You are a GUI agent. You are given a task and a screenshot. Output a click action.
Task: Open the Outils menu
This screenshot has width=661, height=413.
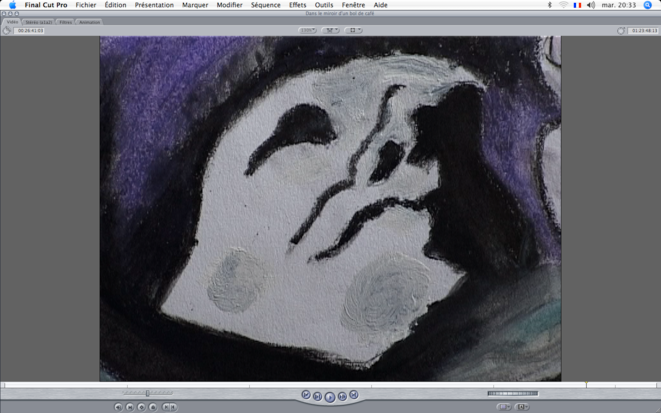[324, 5]
